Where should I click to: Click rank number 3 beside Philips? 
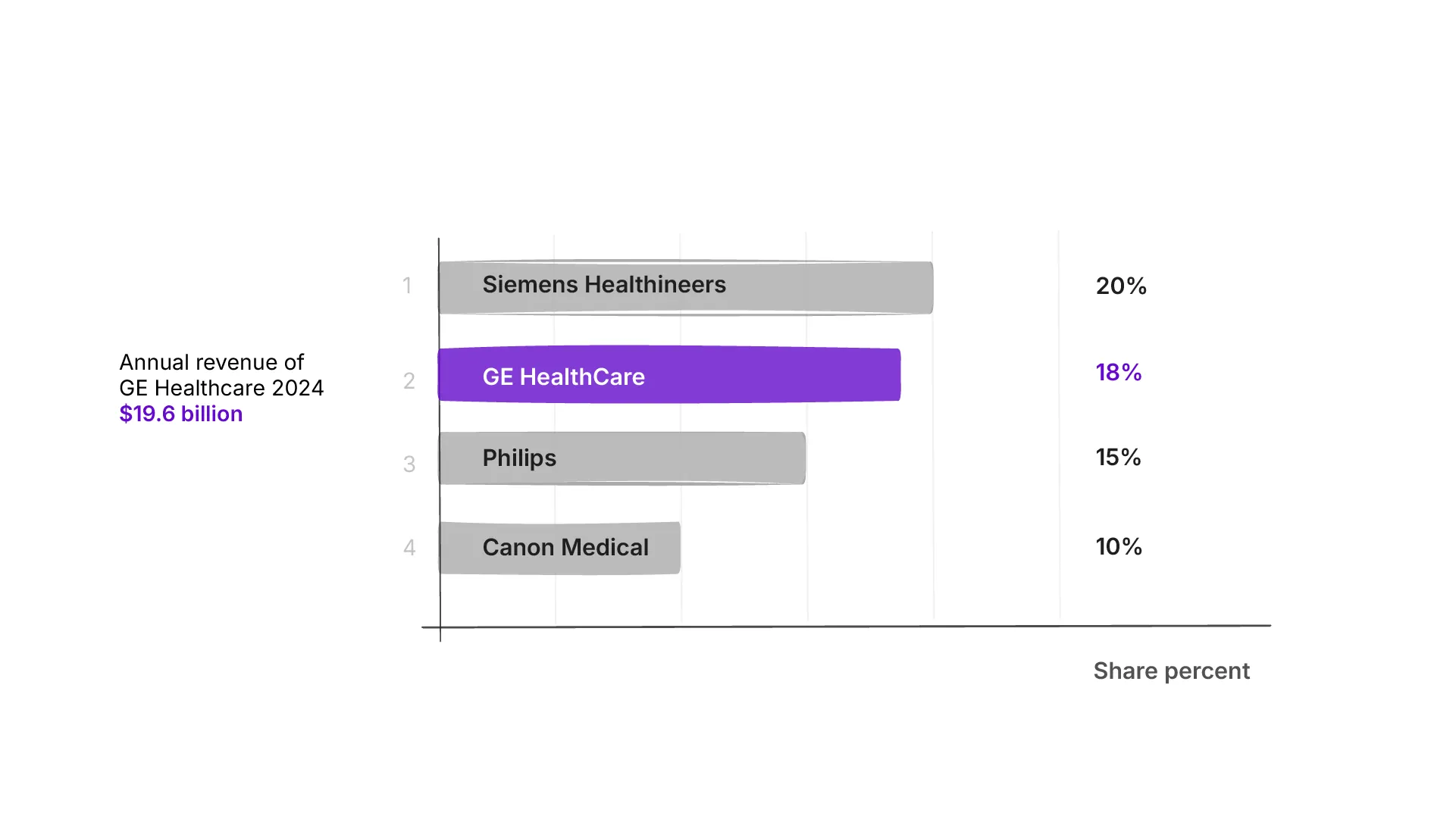click(409, 464)
